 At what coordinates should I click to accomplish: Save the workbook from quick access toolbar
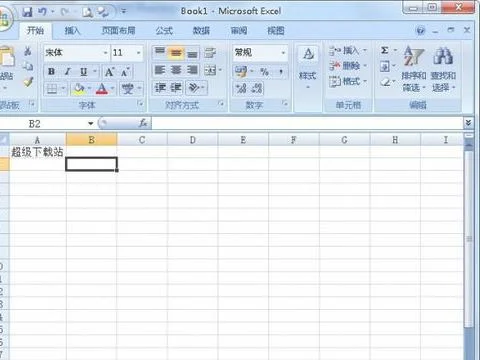coord(27,12)
